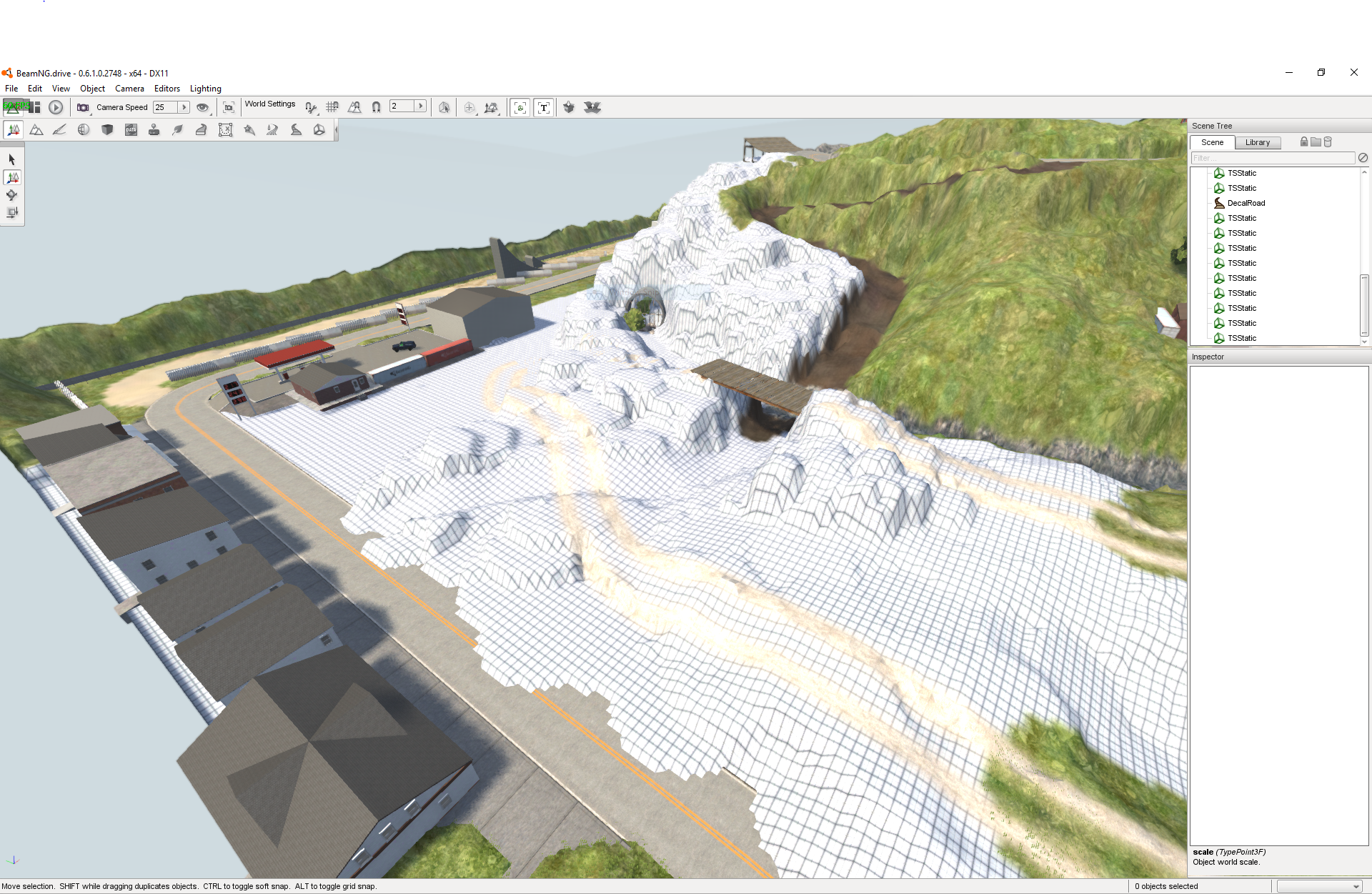Add a new folder in Scene Tree

click(1316, 142)
